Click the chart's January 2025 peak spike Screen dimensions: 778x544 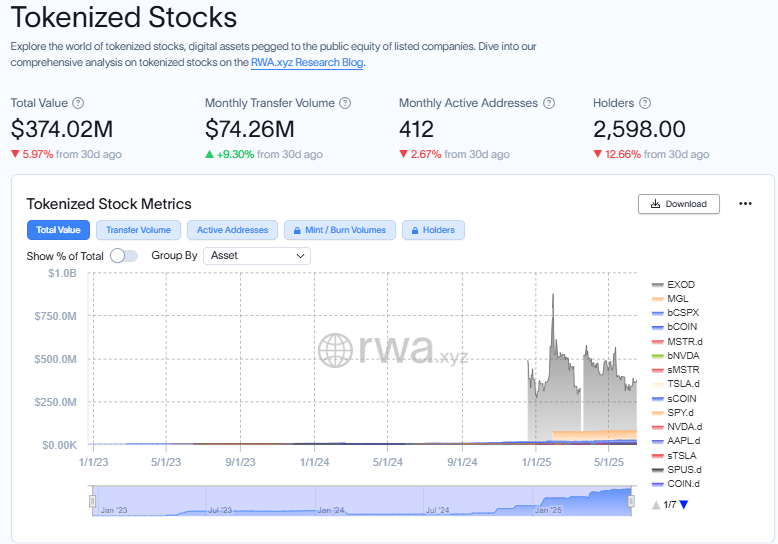tap(553, 294)
